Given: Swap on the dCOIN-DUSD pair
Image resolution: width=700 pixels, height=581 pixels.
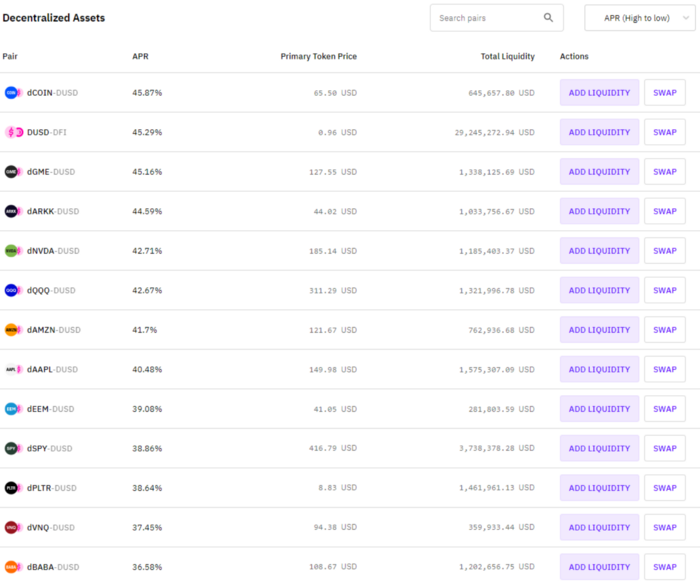Looking at the screenshot, I should pyautogui.click(x=665, y=93).
